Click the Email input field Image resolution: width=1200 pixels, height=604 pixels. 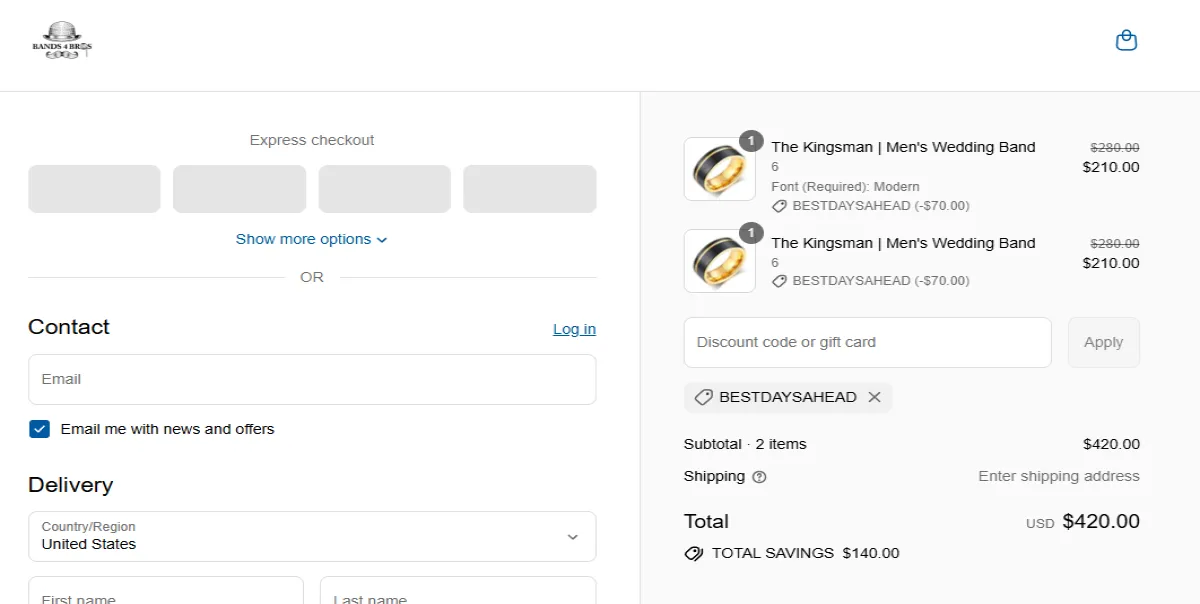pos(312,379)
